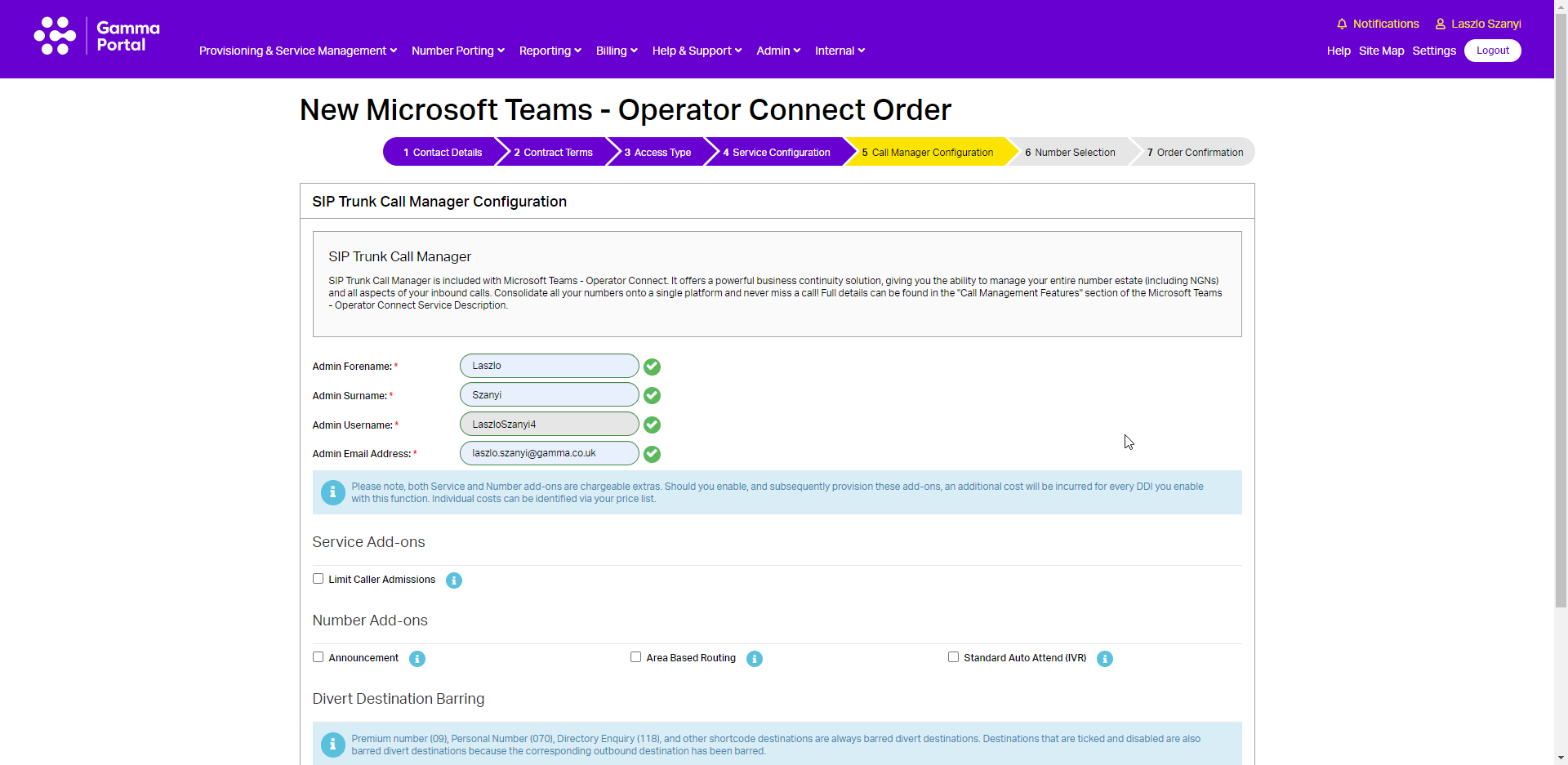Click info icon beside Limit Caller Admissions
Screen dimensions: 1568x765
(454, 580)
